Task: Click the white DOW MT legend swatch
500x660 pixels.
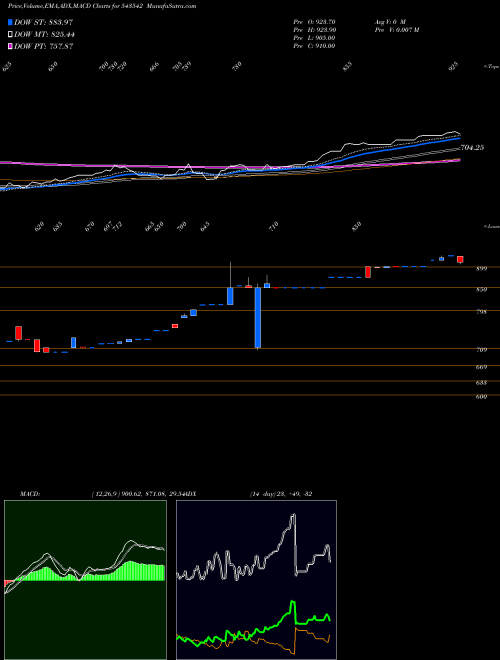Action: 11,35
